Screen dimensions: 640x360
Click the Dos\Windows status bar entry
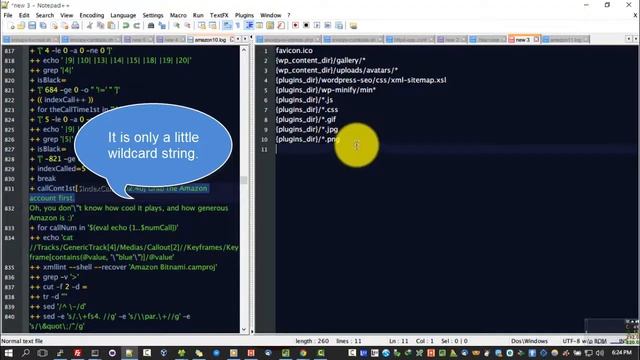(529, 341)
